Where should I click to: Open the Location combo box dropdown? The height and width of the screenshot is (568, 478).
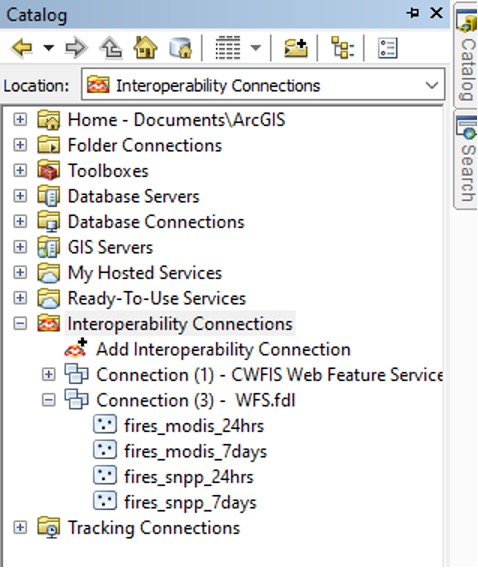click(x=432, y=85)
